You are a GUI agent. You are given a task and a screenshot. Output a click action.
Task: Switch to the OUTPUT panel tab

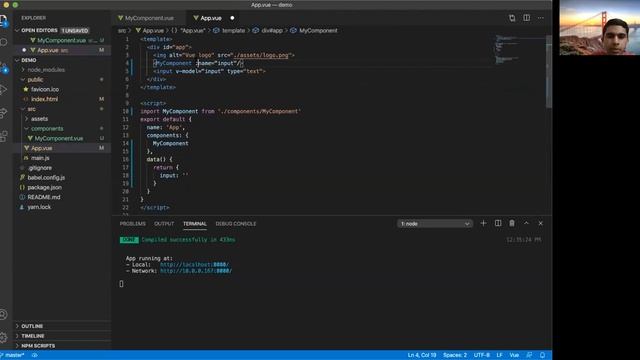pos(164,224)
